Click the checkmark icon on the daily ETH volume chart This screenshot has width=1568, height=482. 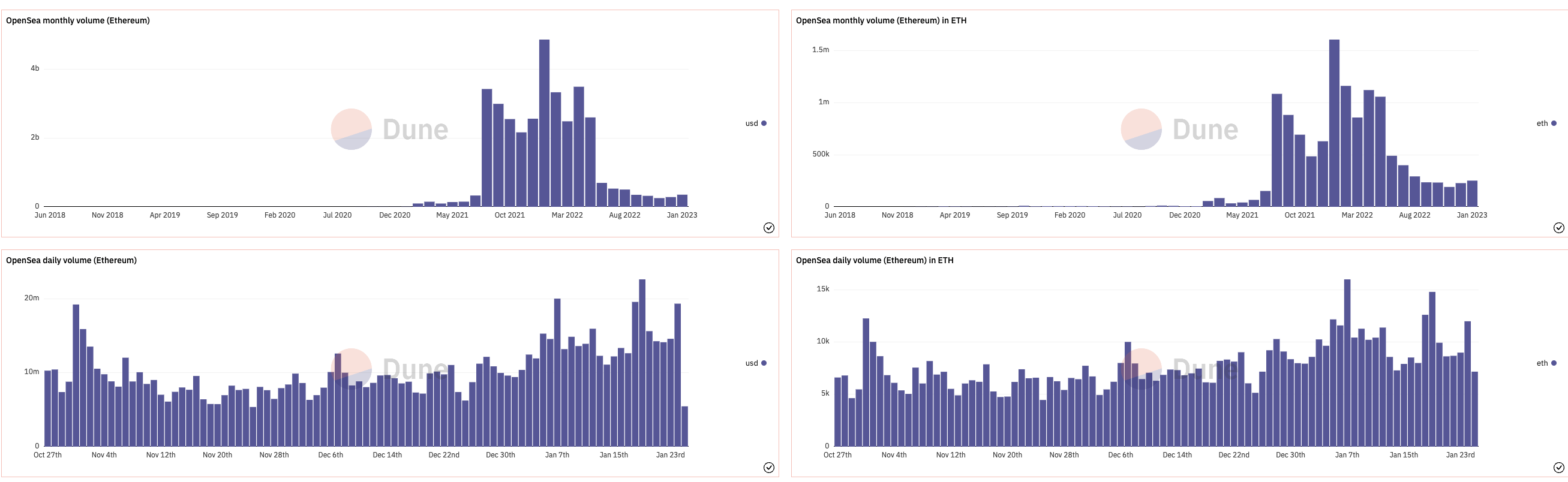[x=1558, y=468]
